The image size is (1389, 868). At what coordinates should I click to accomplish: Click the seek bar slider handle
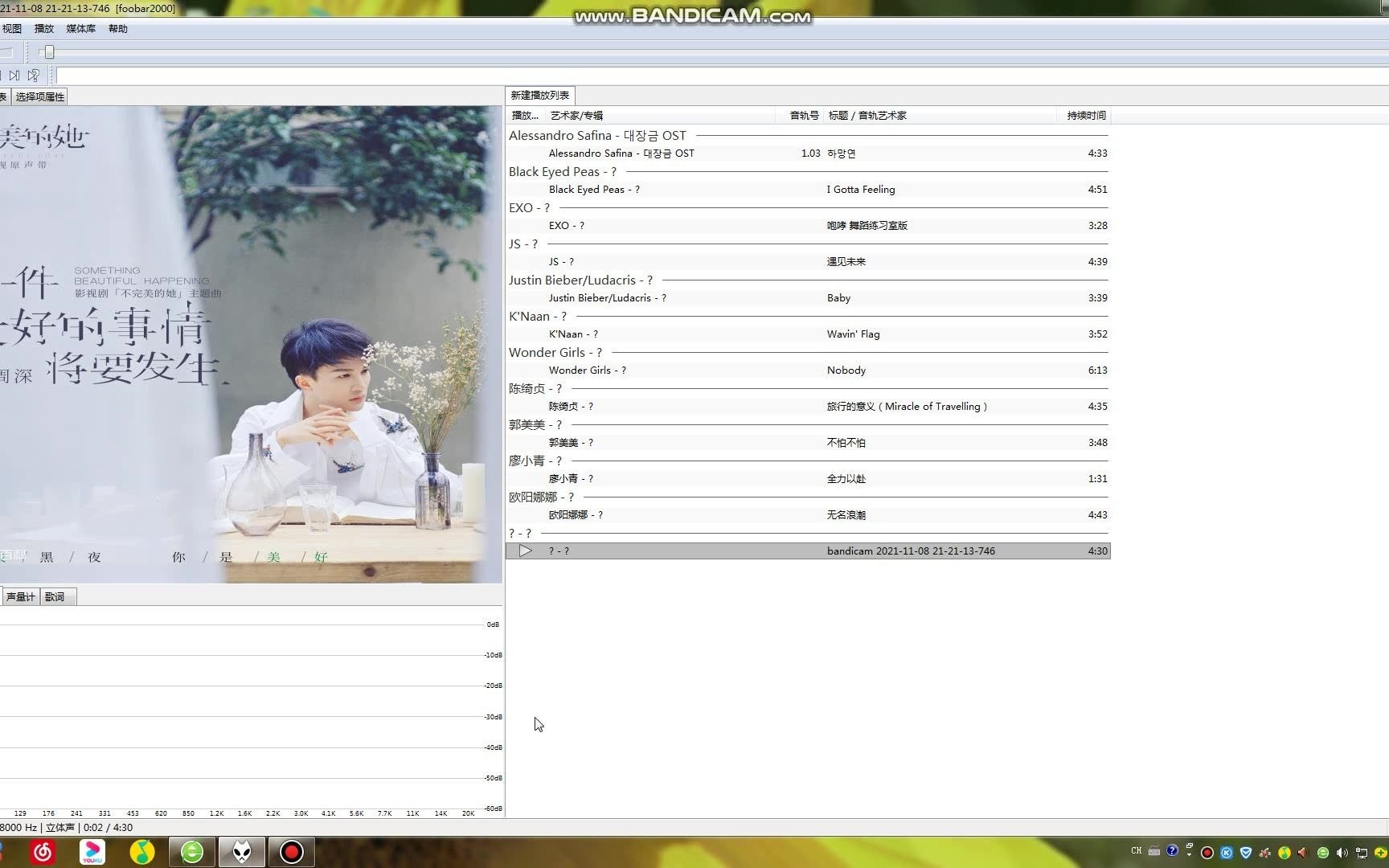tap(49, 52)
